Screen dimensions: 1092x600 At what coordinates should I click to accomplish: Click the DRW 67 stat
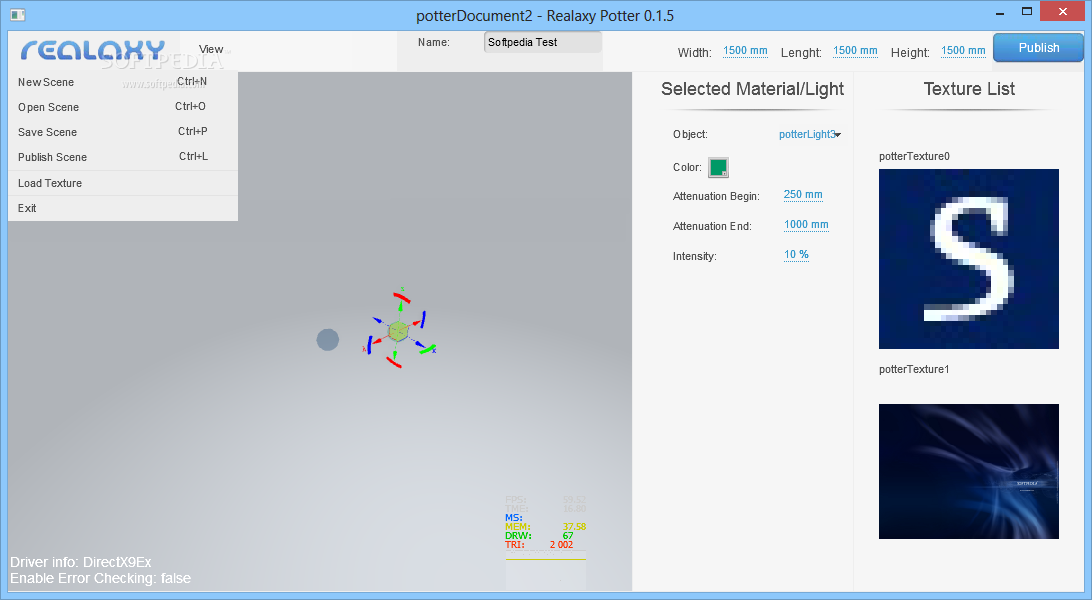pyautogui.click(x=539, y=536)
